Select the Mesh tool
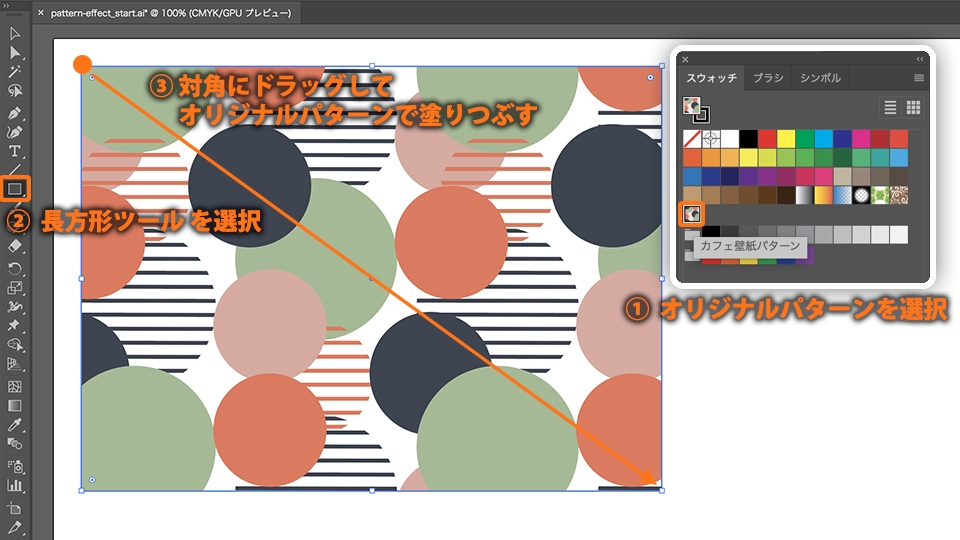960x540 pixels. 15,387
